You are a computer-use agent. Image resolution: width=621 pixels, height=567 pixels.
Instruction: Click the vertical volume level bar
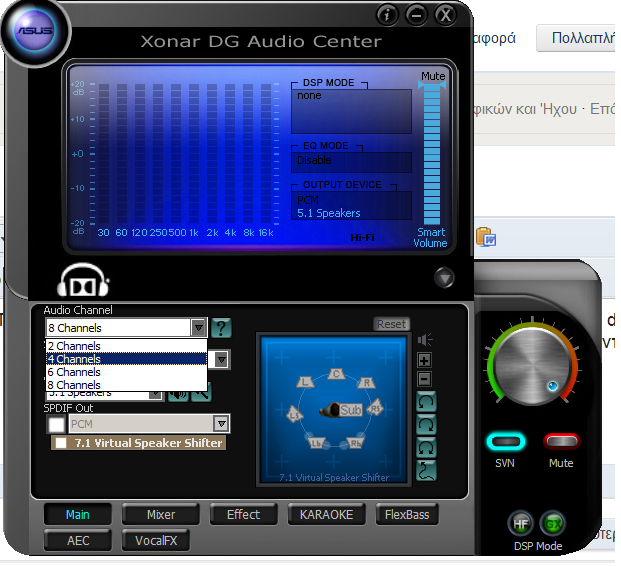click(x=432, y=156)
